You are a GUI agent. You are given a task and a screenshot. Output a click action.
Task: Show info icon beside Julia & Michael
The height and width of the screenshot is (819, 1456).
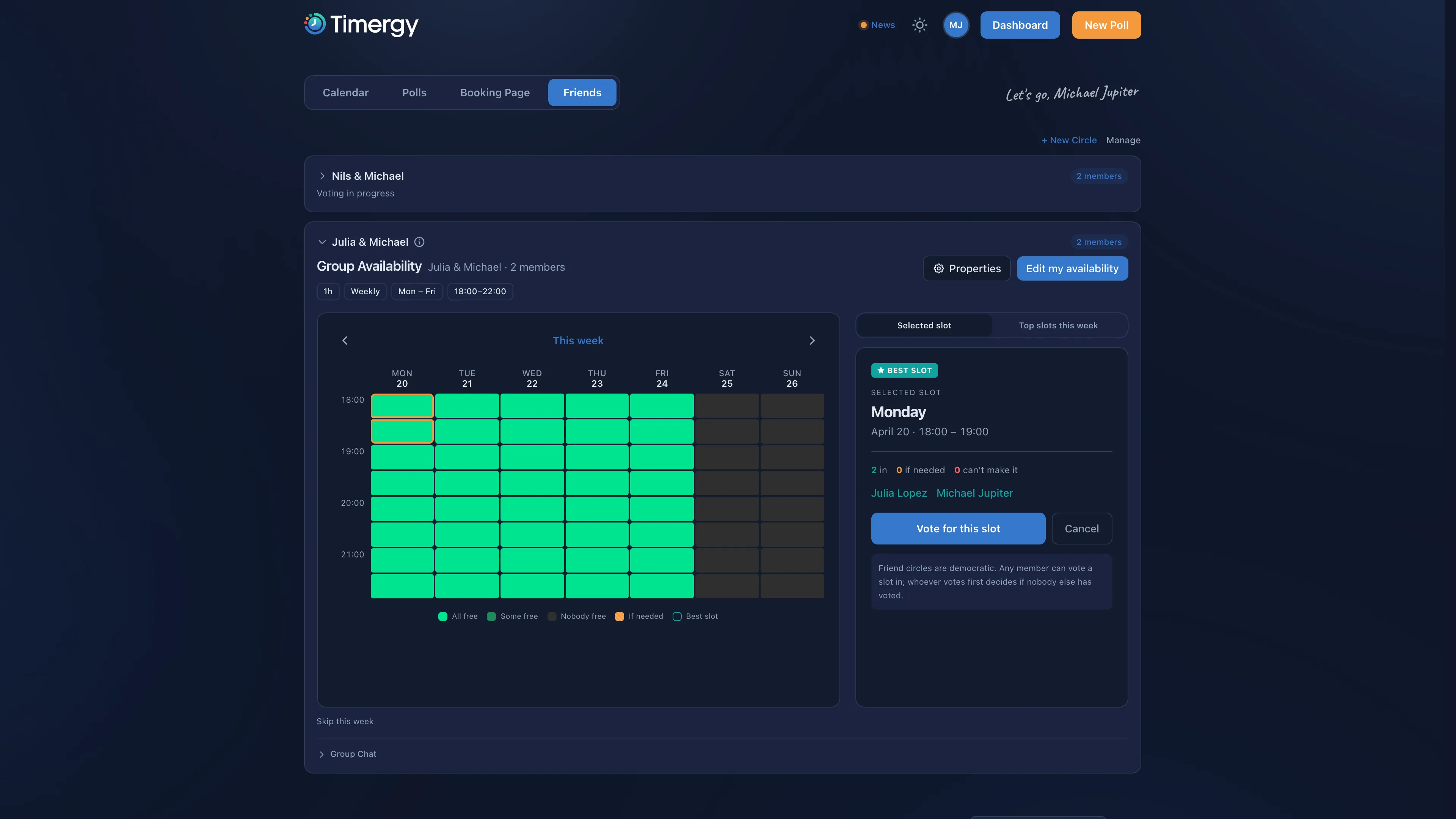click(419, 242)
